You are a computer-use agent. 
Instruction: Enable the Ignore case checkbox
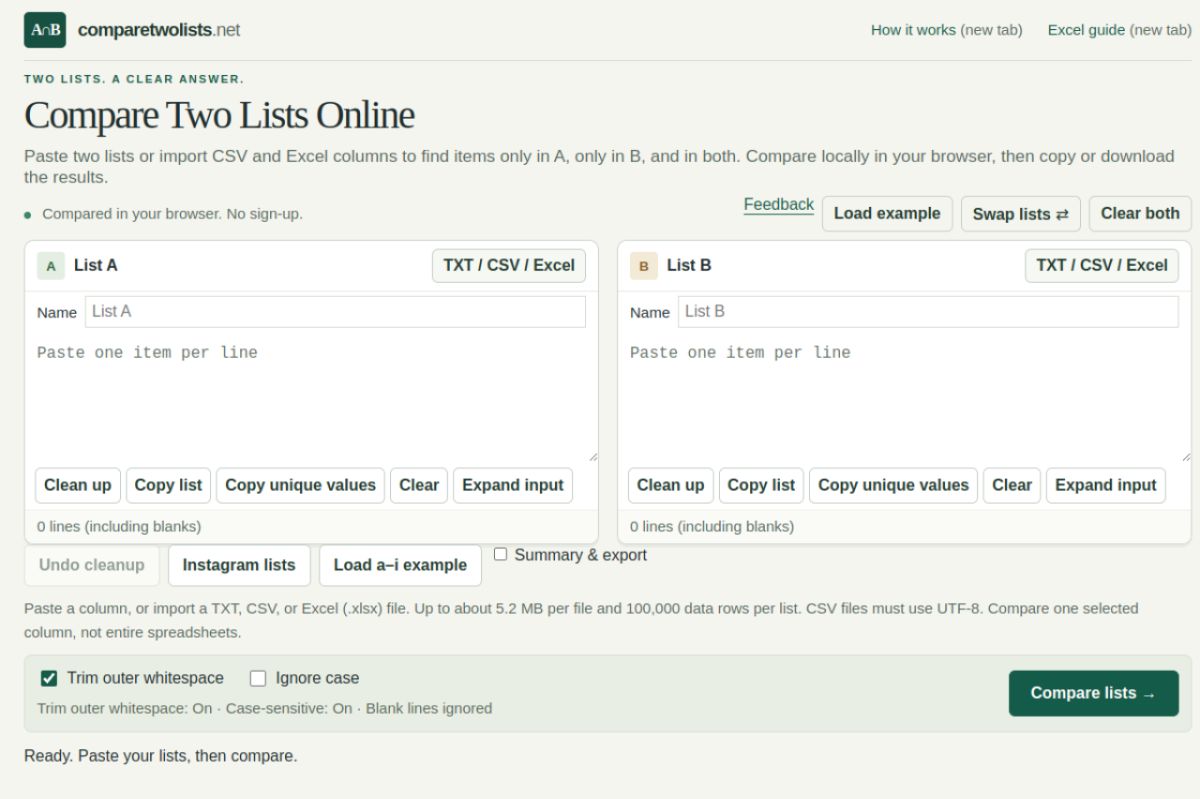coord(258,678)
